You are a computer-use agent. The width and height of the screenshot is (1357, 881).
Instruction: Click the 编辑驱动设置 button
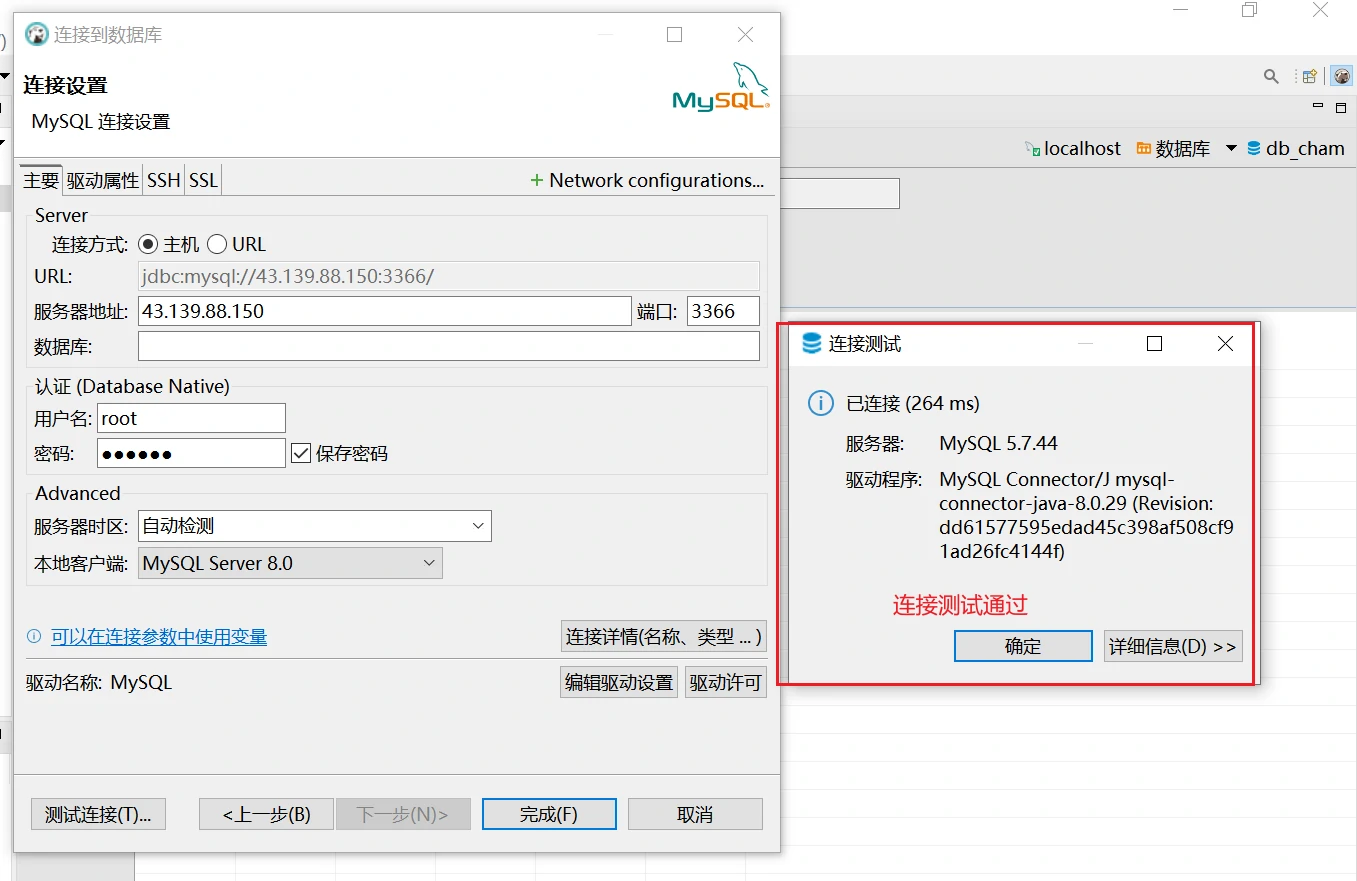[619, 683]
